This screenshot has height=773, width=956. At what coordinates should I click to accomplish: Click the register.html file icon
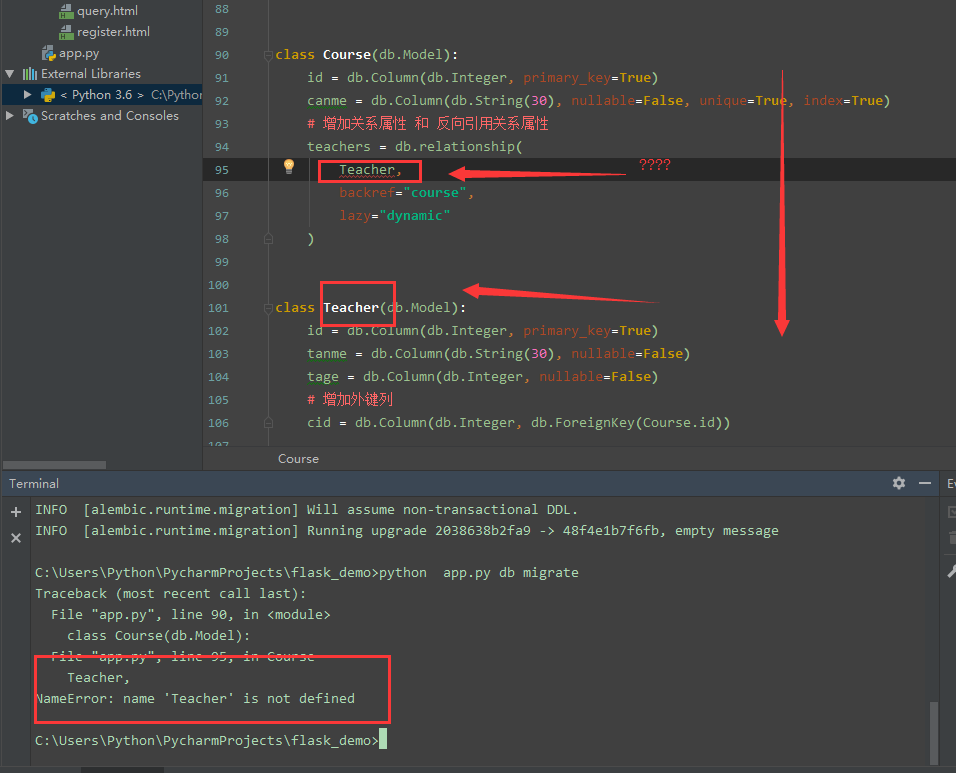66,32
